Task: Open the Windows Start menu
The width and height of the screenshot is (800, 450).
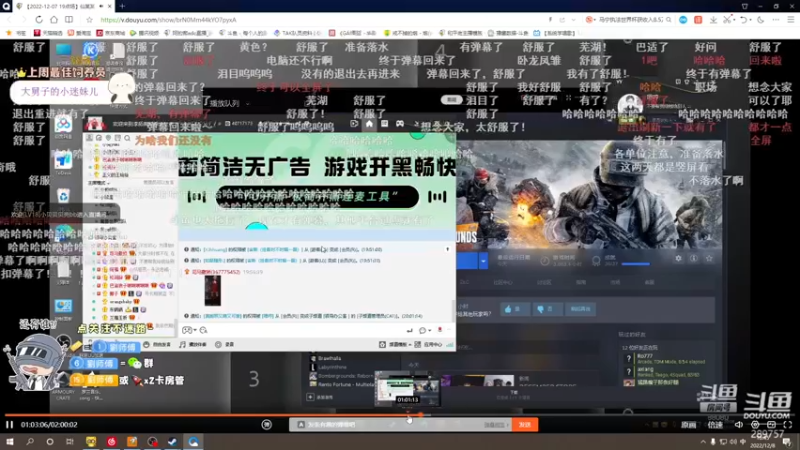Action: pyautogui.click(x=9, y=442)
